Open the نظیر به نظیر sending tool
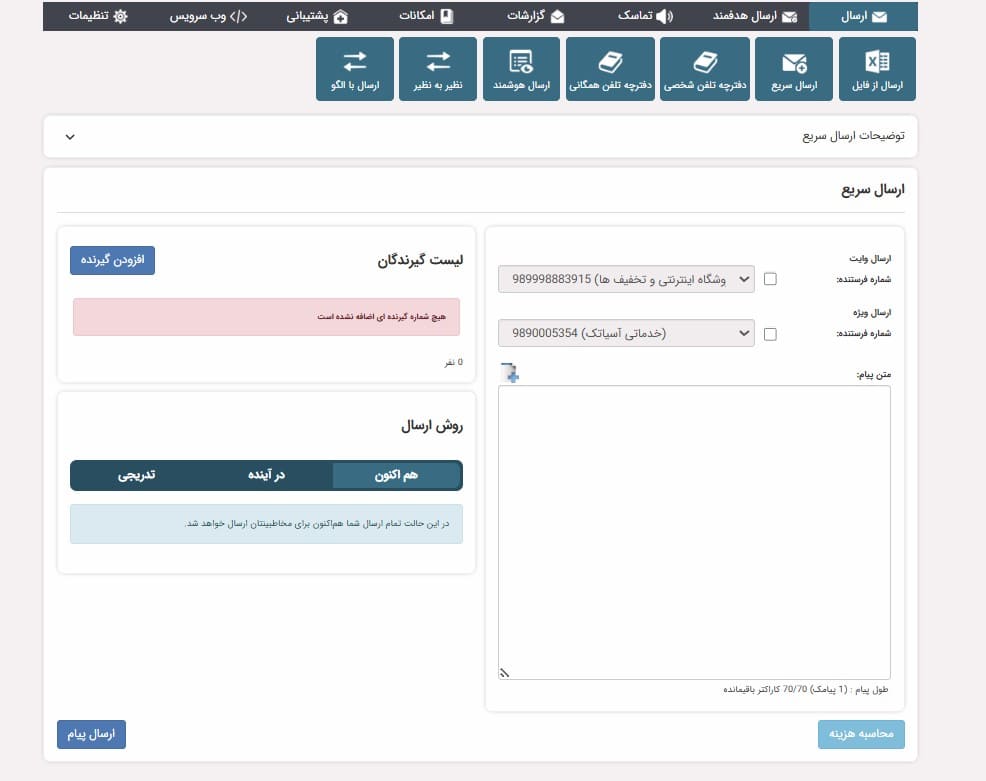 (x=438, y=68)
